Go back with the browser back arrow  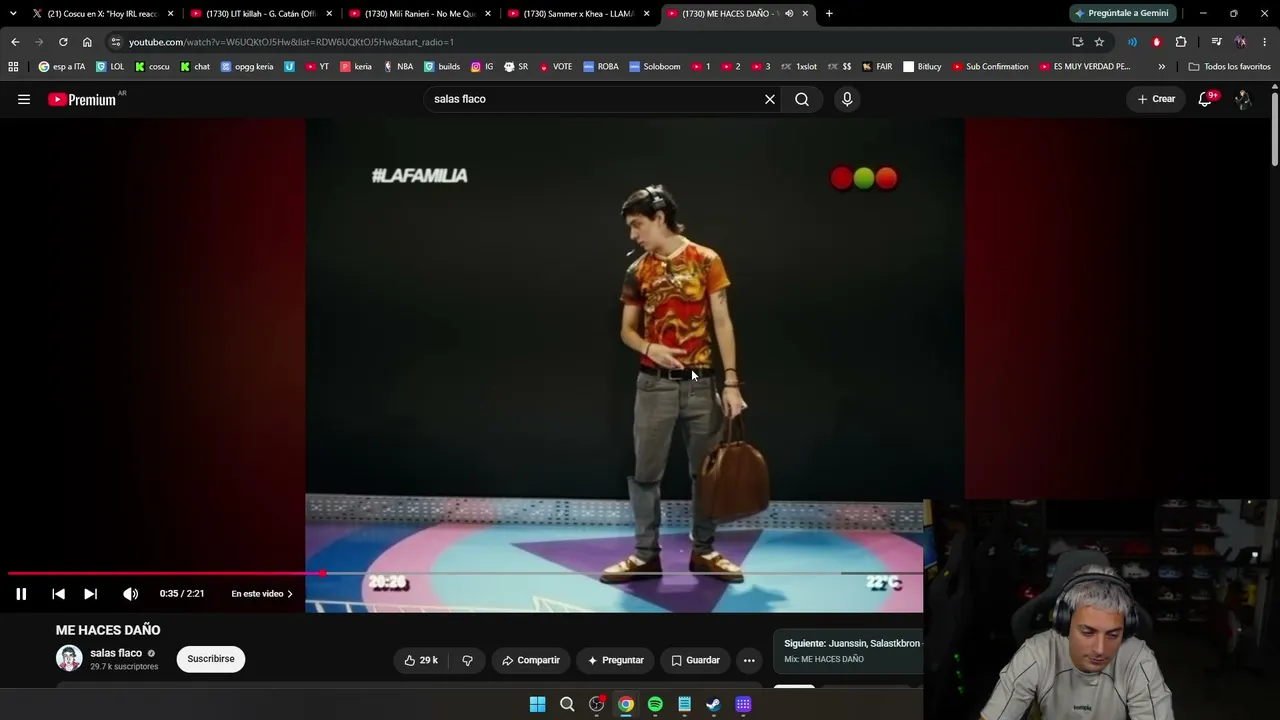tap(15, 42)
